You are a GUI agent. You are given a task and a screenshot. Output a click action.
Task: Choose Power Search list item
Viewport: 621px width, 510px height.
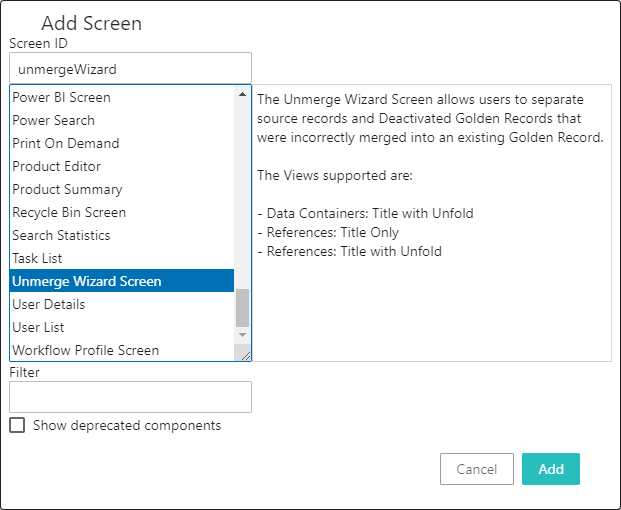pos(53,120)
